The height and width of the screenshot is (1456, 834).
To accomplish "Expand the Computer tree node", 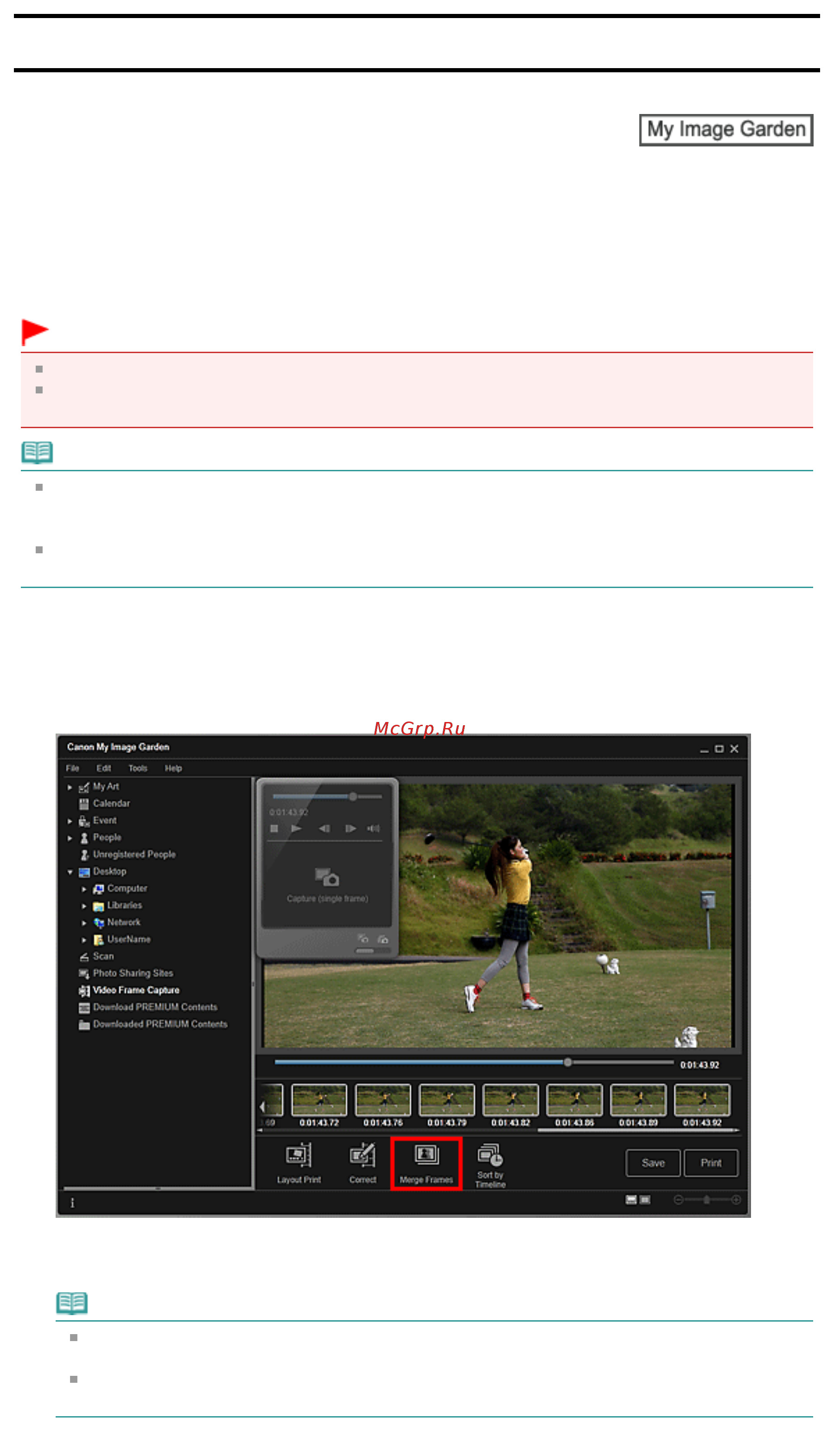I will [x=84, y=889].
